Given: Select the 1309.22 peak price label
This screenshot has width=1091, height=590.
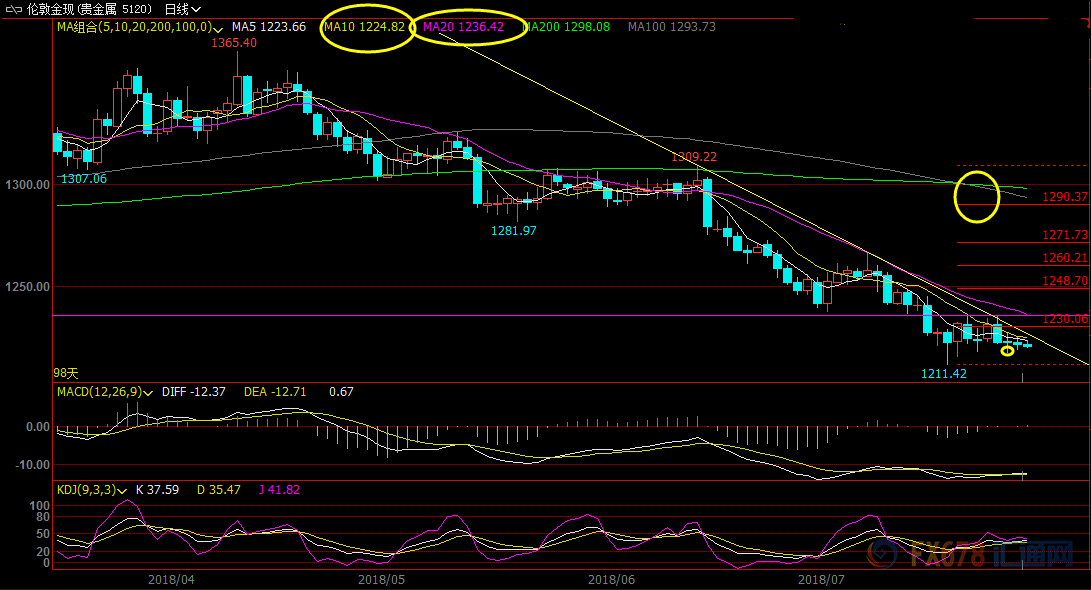Looking at the screenshot, I should pyautogui.click(x=694, y=157).
